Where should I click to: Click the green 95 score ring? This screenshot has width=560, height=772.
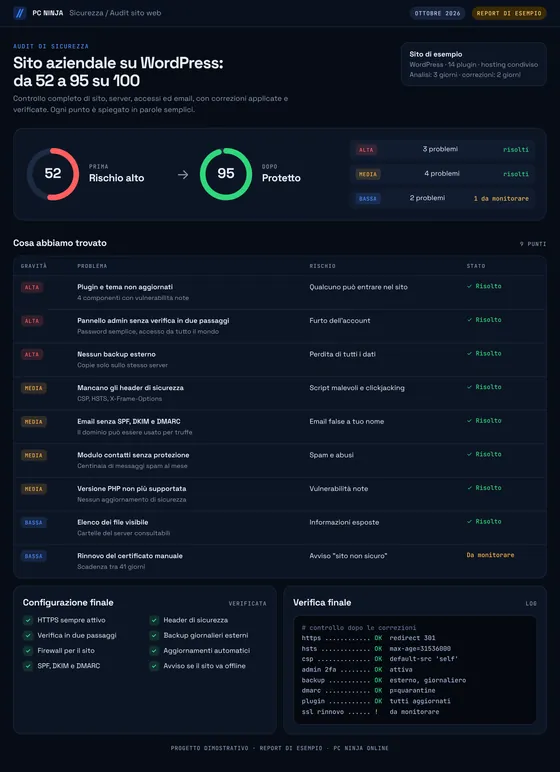click(226, 174)
